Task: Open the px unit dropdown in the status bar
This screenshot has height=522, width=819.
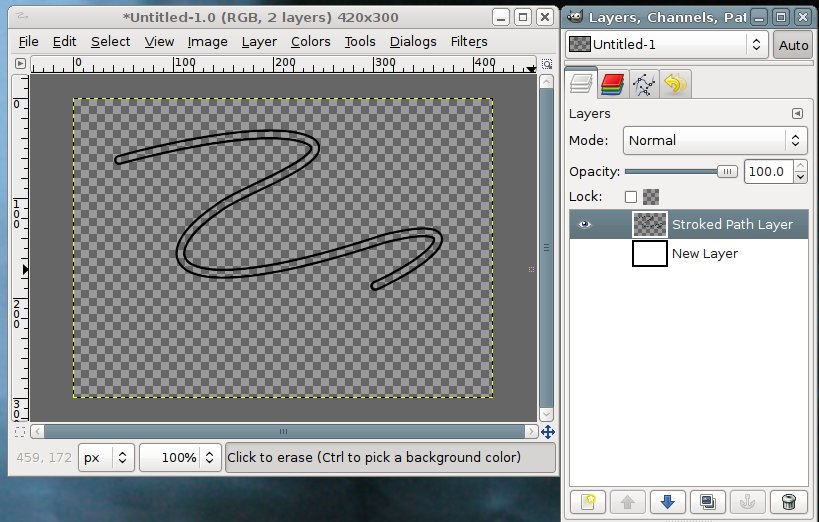Action: coord(106,458)
